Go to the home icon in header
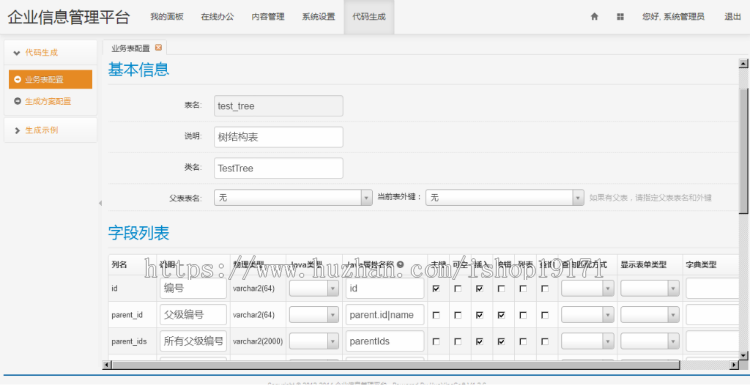The height and width of the screenshot is (385, 750). coord(595,16)
